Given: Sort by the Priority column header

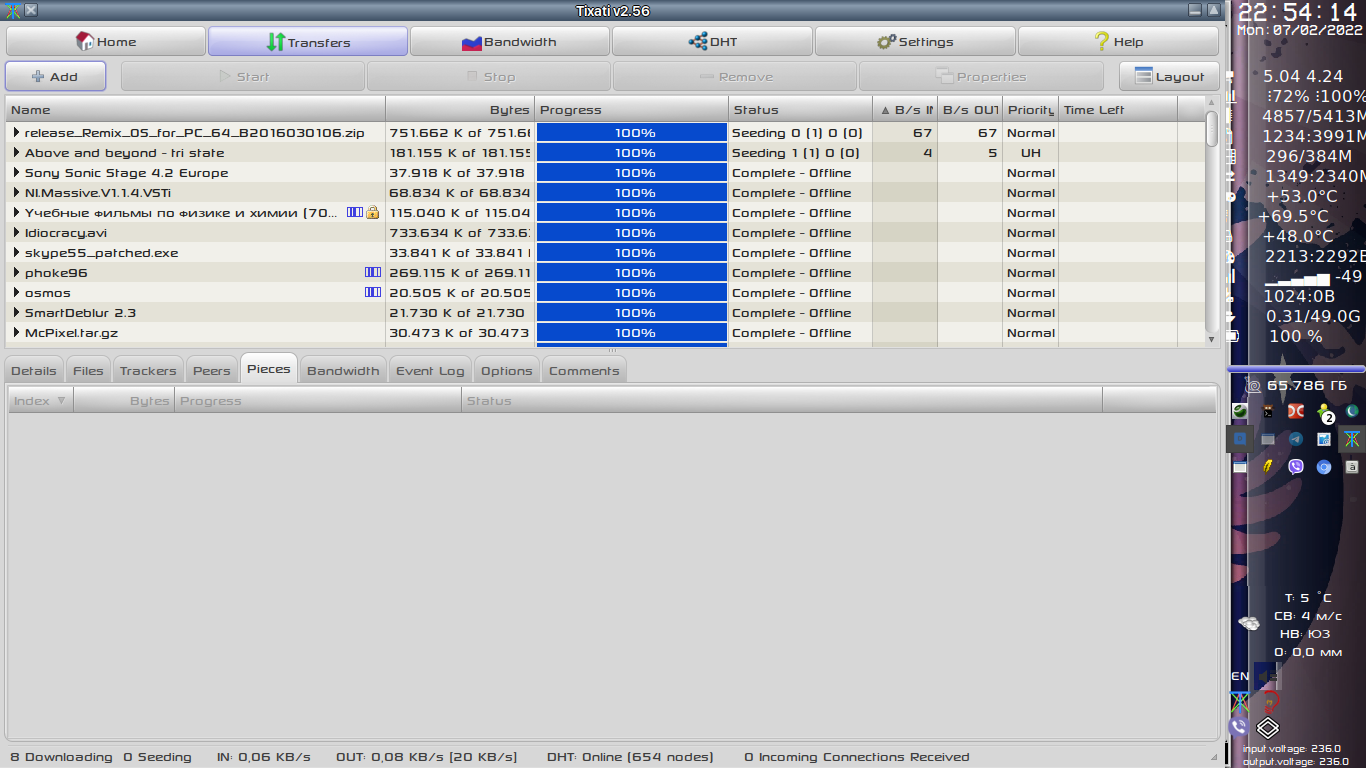Looking at the screenshot, I should pyautogui.click(x=1031, y=109).
